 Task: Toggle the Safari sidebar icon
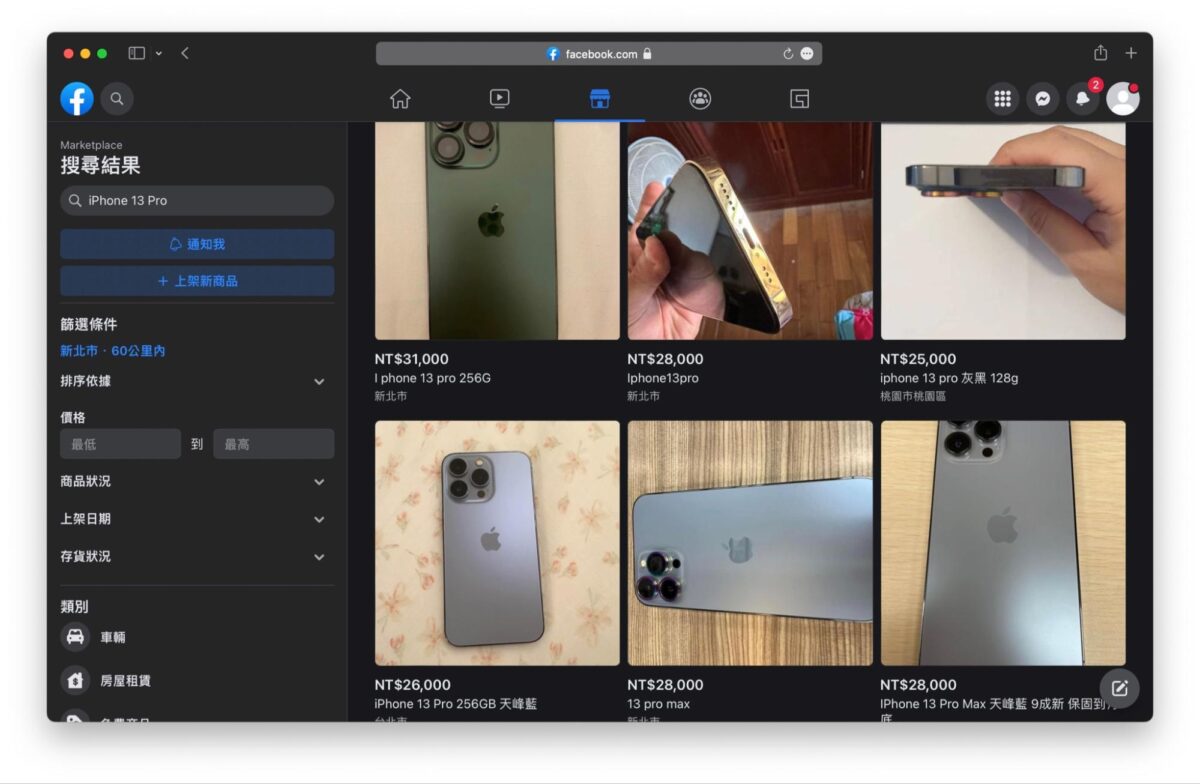pos(137,53)
